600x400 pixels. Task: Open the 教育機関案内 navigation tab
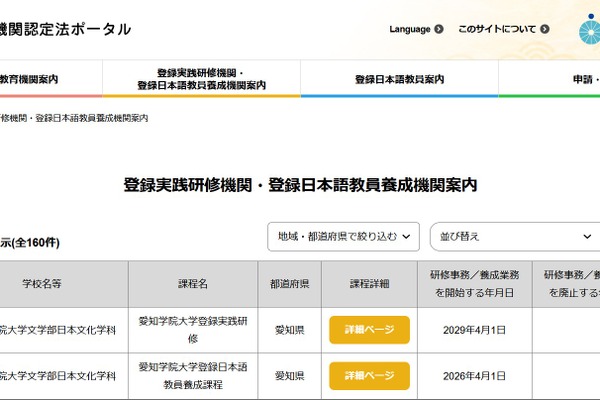click(51, 79)
